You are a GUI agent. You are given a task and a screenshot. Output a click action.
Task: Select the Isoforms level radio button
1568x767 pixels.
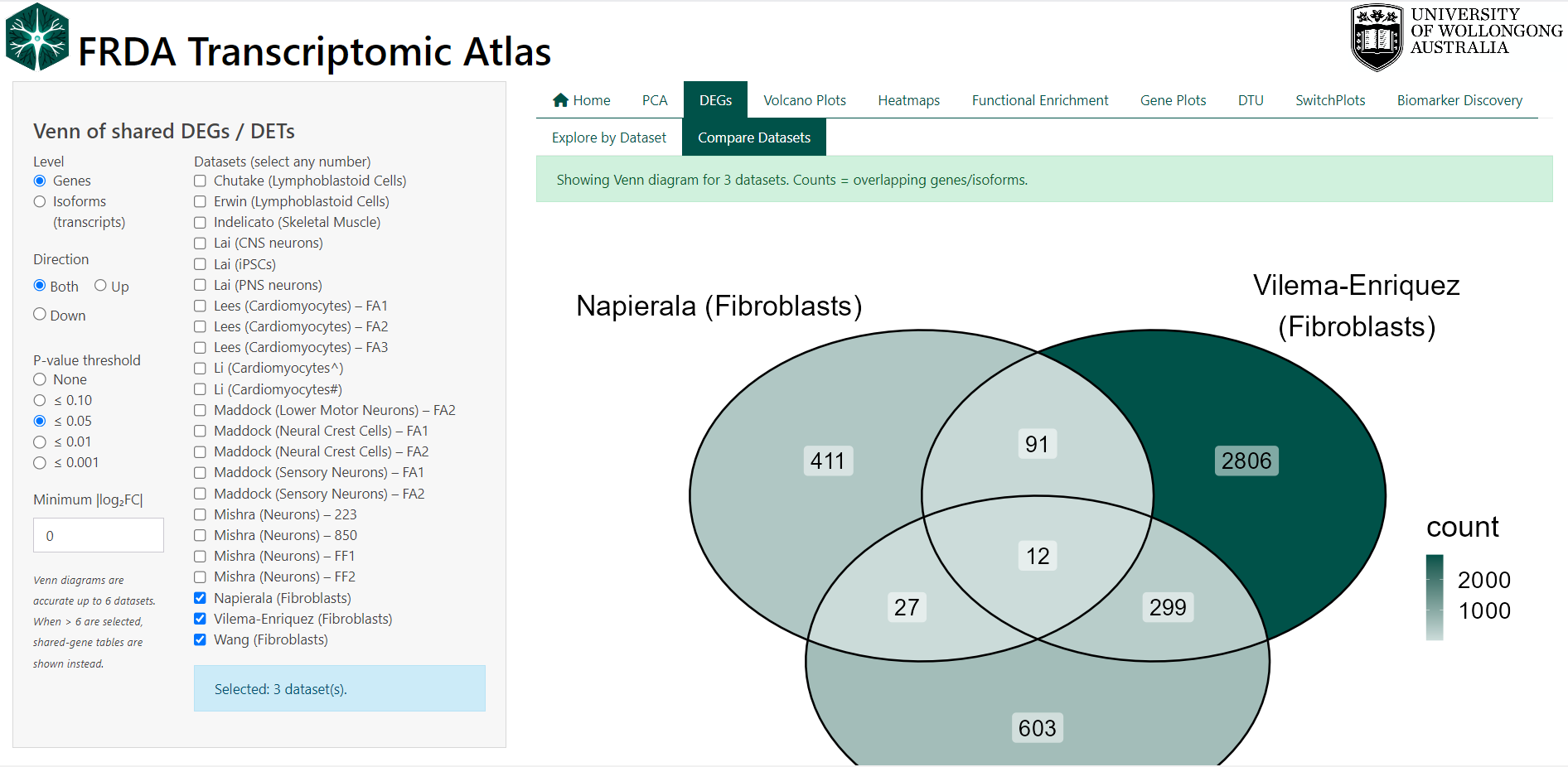(40, 201)
